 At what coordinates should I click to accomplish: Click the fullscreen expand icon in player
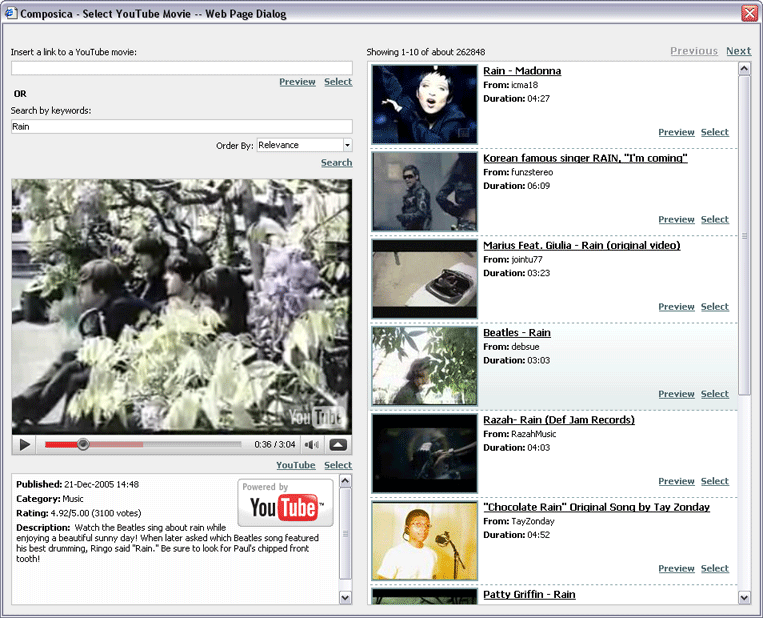(338, 445)
